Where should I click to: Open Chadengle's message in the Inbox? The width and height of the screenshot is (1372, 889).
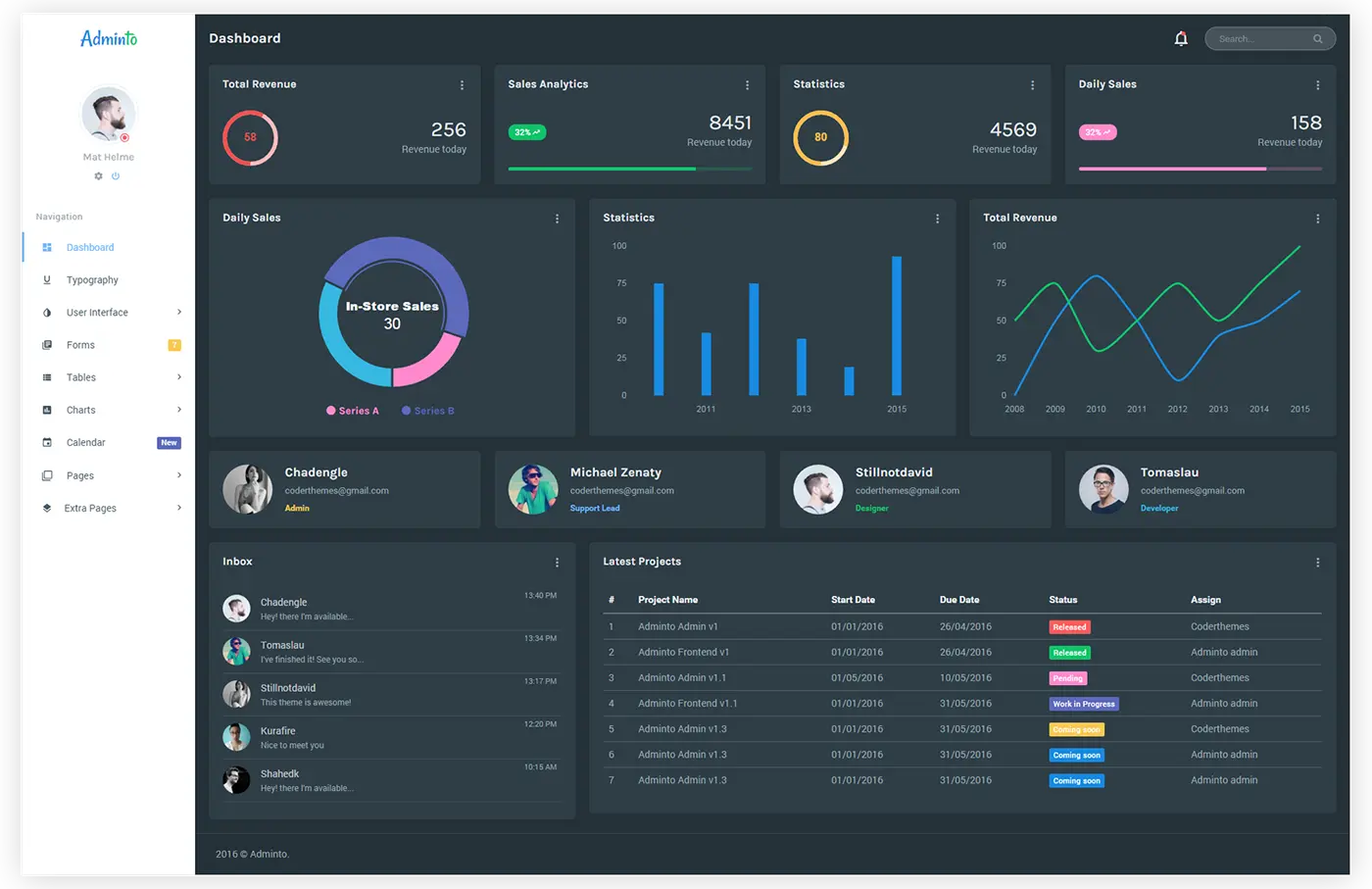[390, 609]
